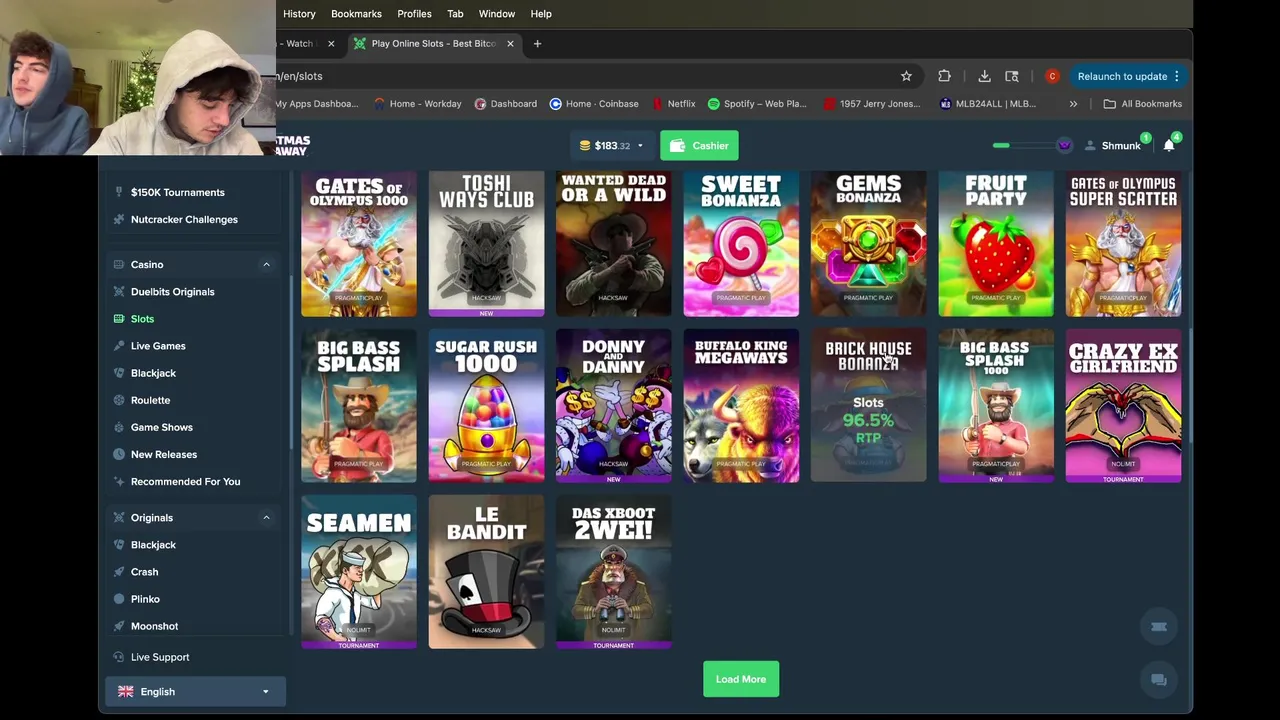Click the Chrome profile avatar C
The height and width of the screenshot is (720, 1280).
tap(1052, 76)
